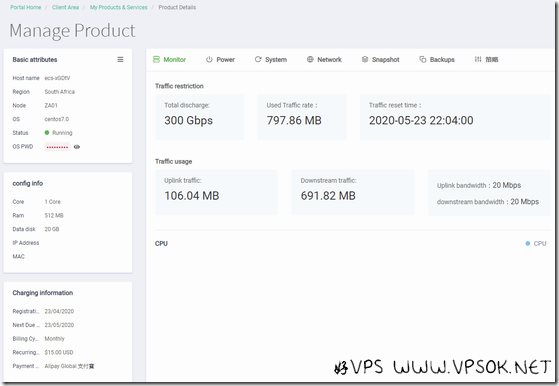This screenshot has width=559, height=386.
Task: Select the Region value South Africa
Action: 60,92
